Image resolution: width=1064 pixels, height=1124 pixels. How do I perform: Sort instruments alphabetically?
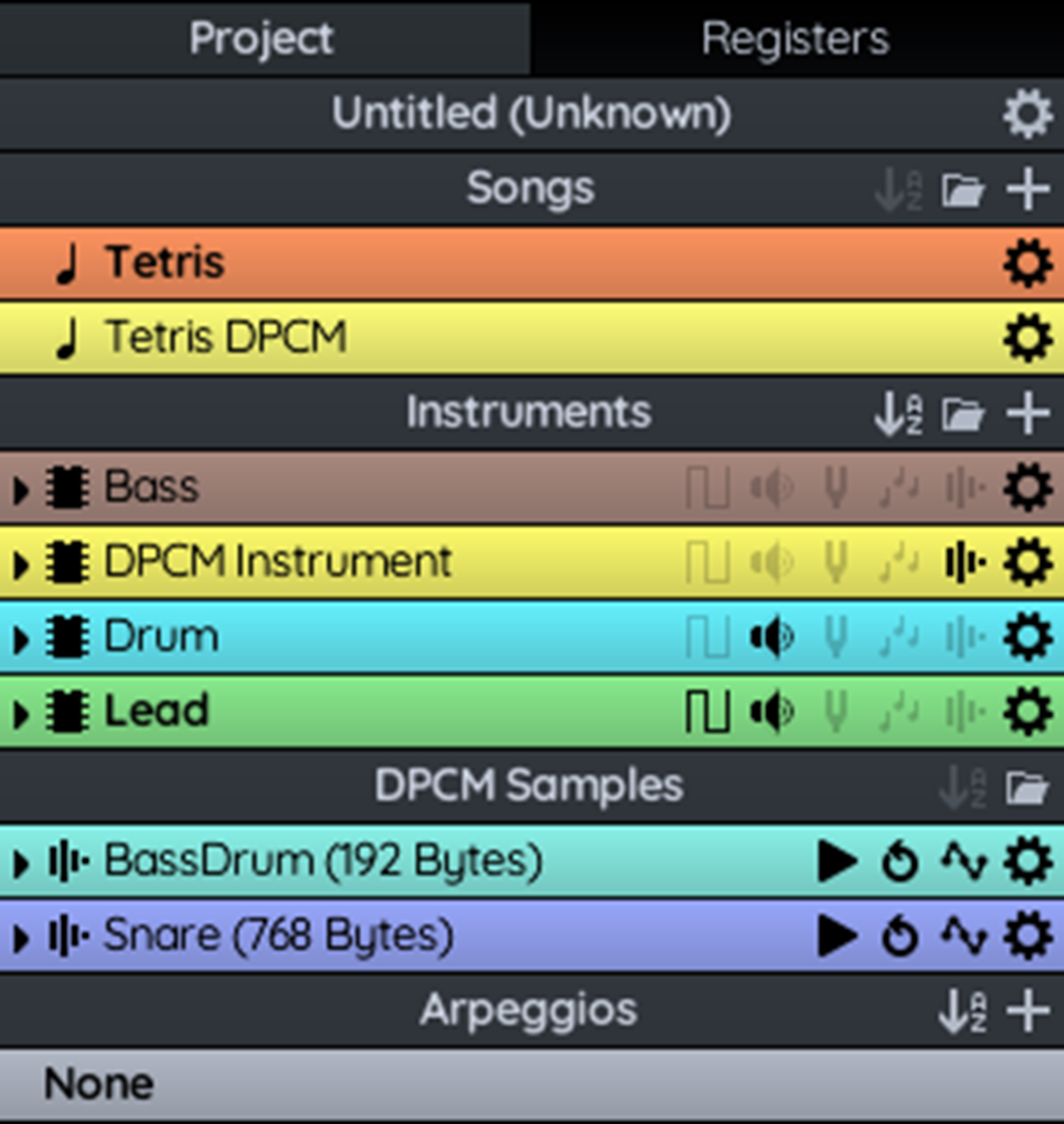coord(898,414)
